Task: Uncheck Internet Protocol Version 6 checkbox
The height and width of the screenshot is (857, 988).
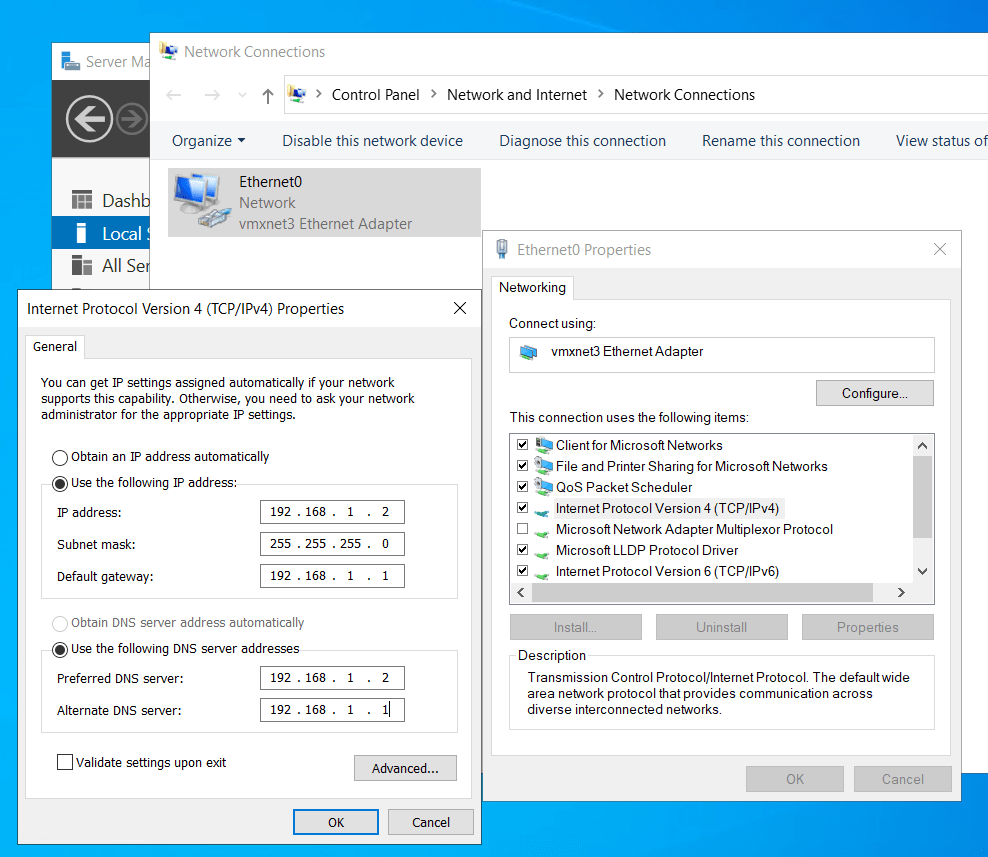Action: 522,571
